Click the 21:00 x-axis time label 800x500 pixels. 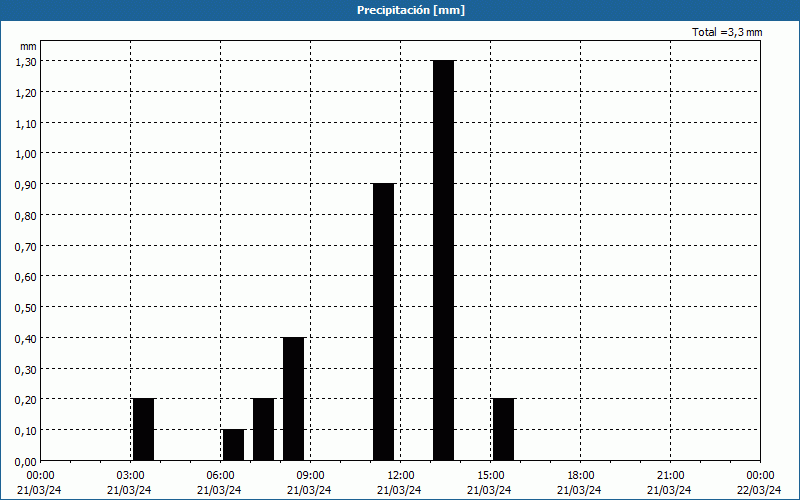pos(670,476)
